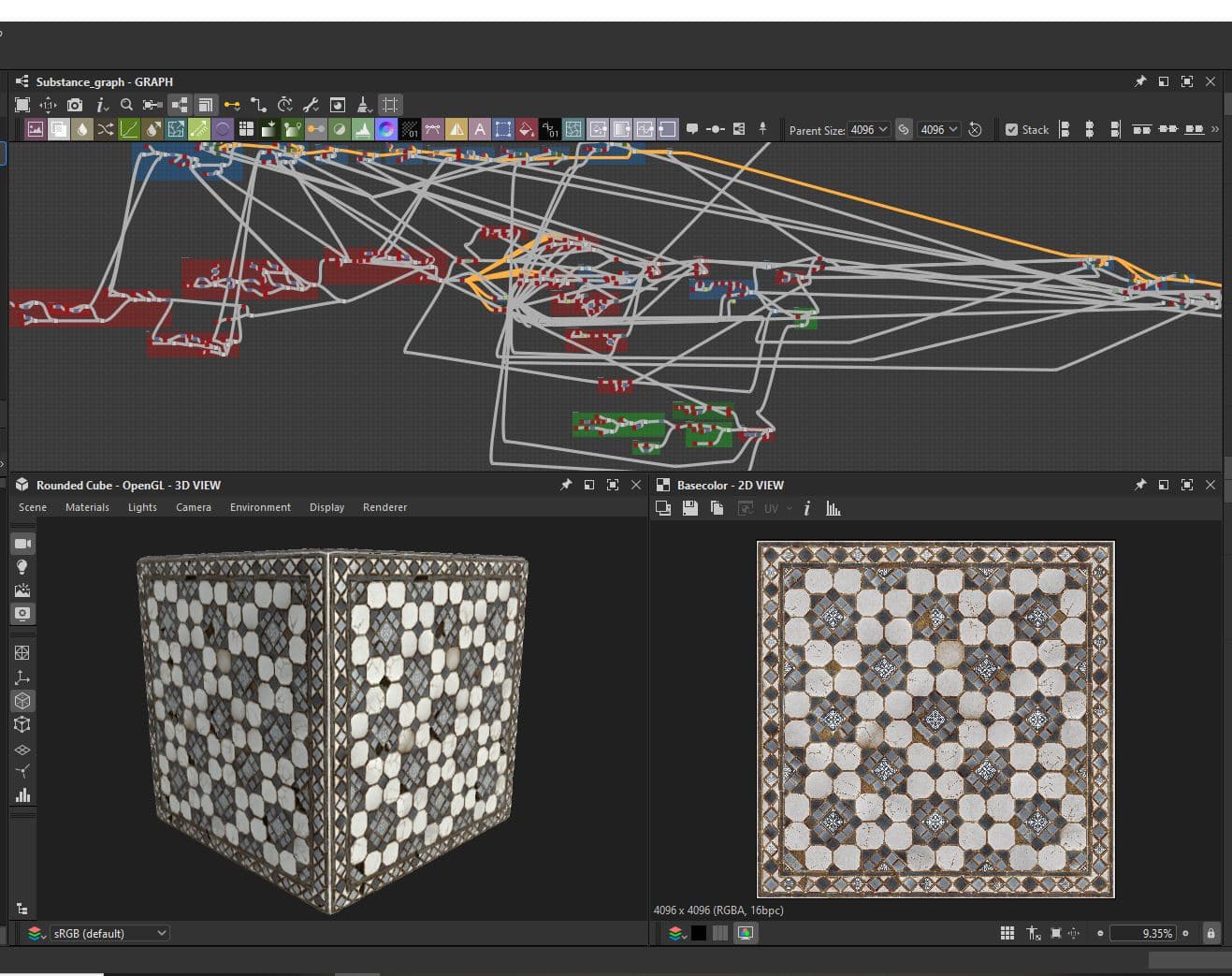Align selected nodes to the right

pyautogui.click(x=1115, y=129)
